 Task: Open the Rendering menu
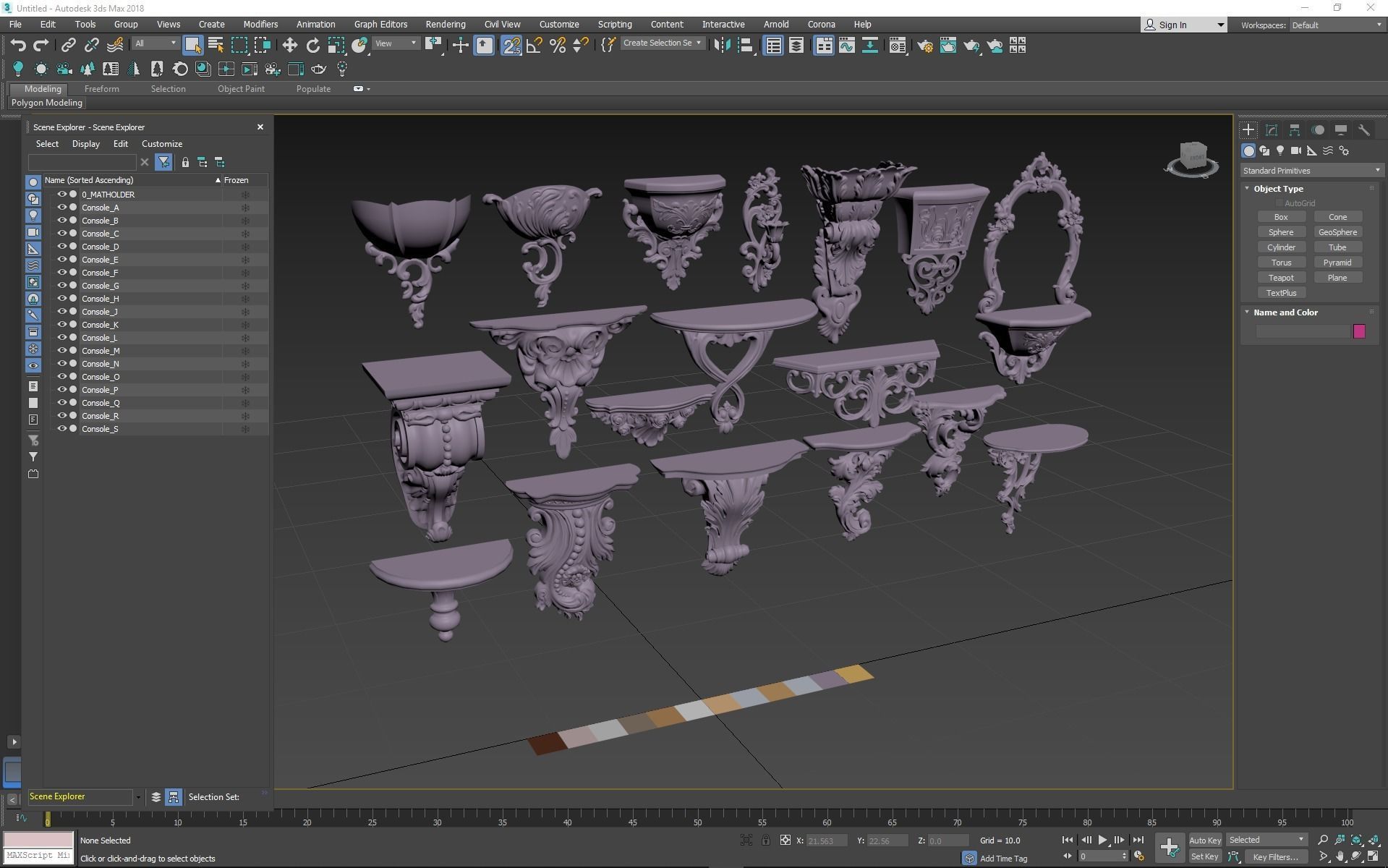pos(446,24)
